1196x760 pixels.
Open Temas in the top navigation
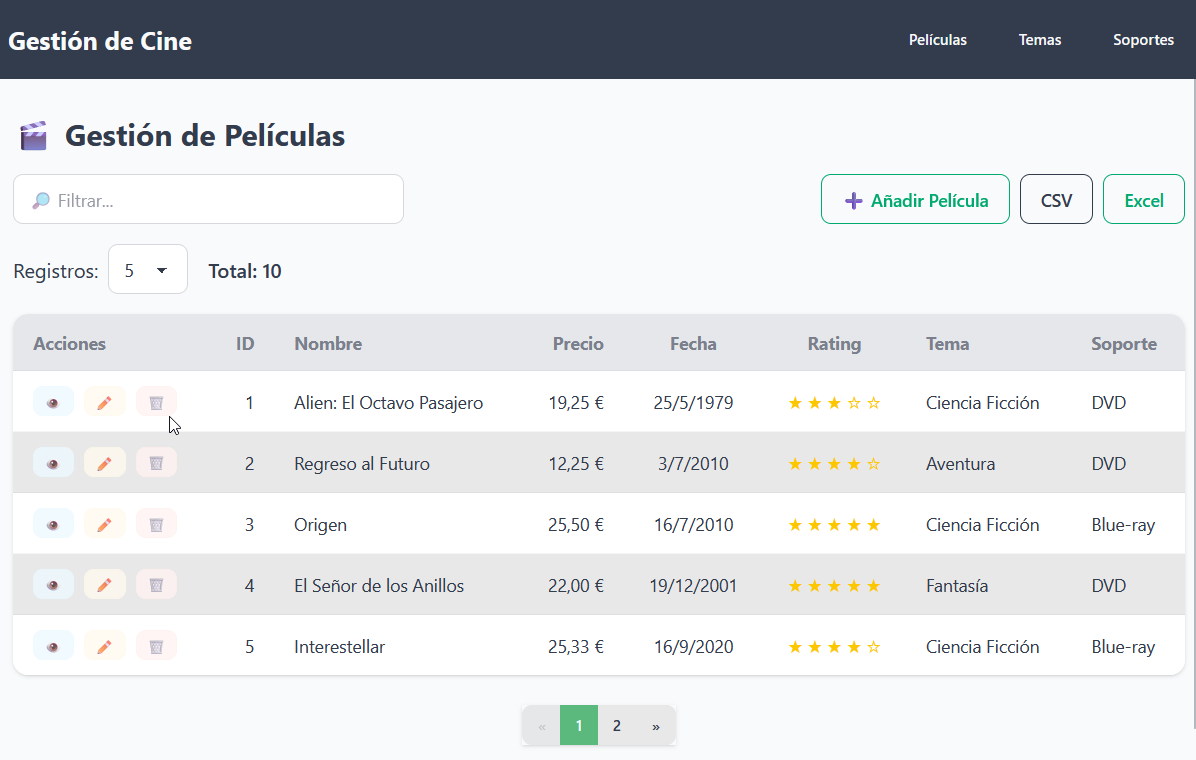pyautogui.click(x=1040, y=40)
